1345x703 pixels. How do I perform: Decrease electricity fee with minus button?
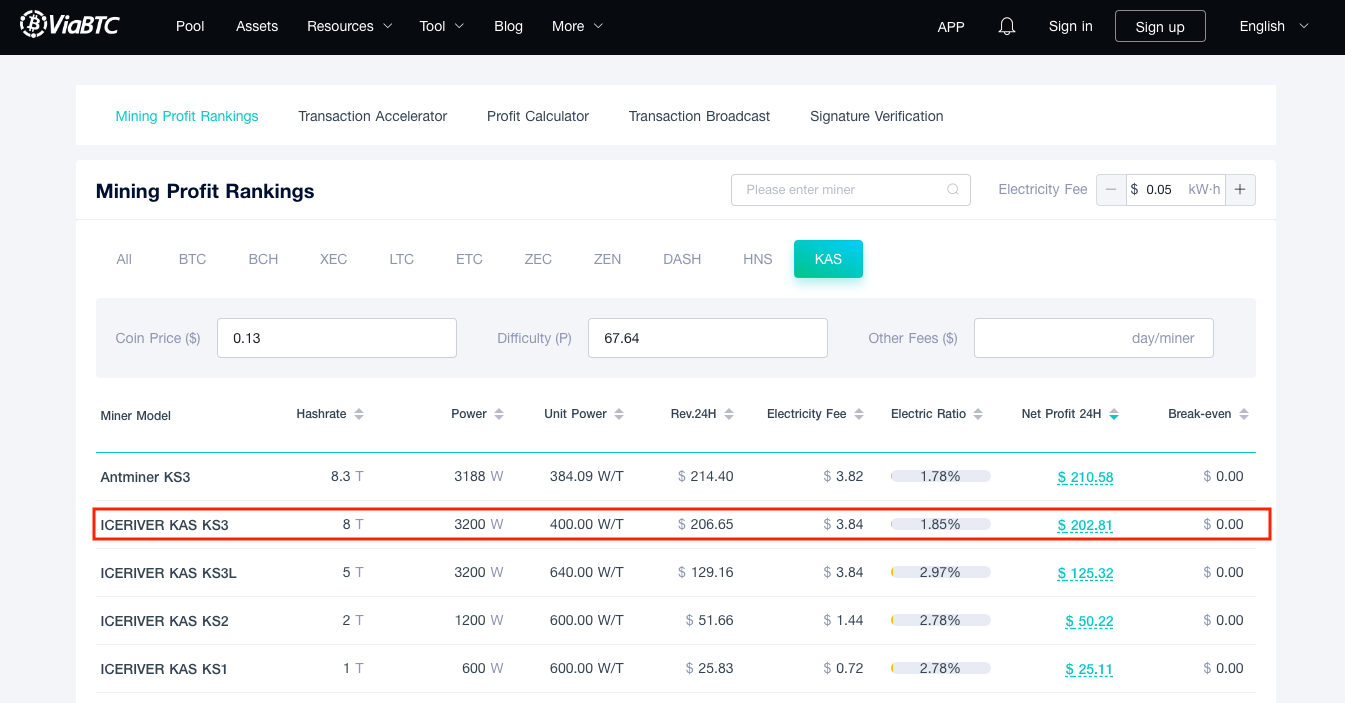coord(1111,189)
